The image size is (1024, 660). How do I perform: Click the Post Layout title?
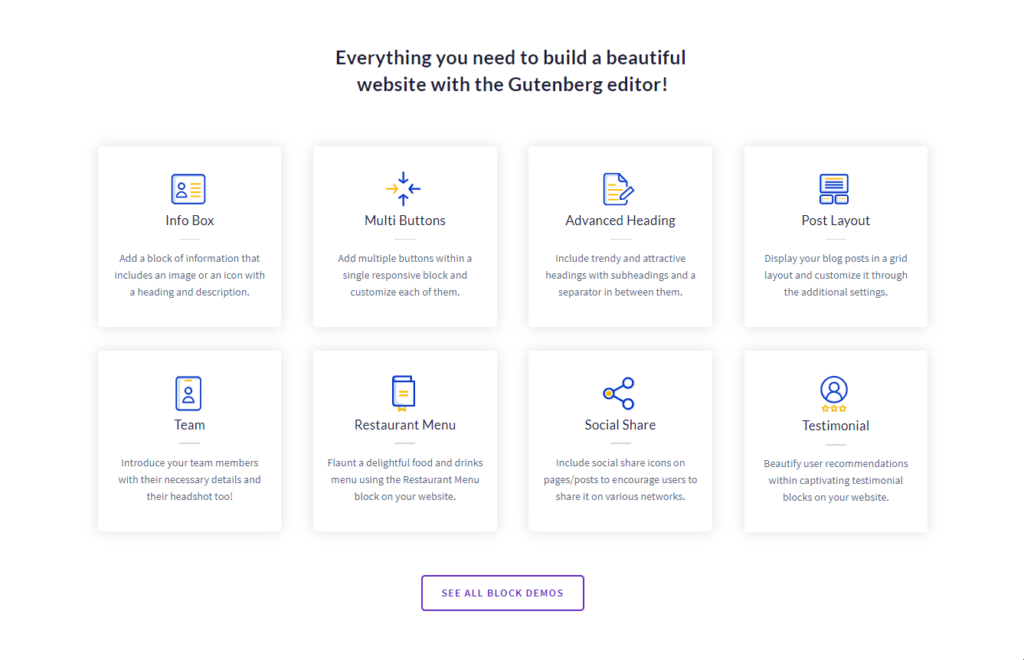[835, 221]
